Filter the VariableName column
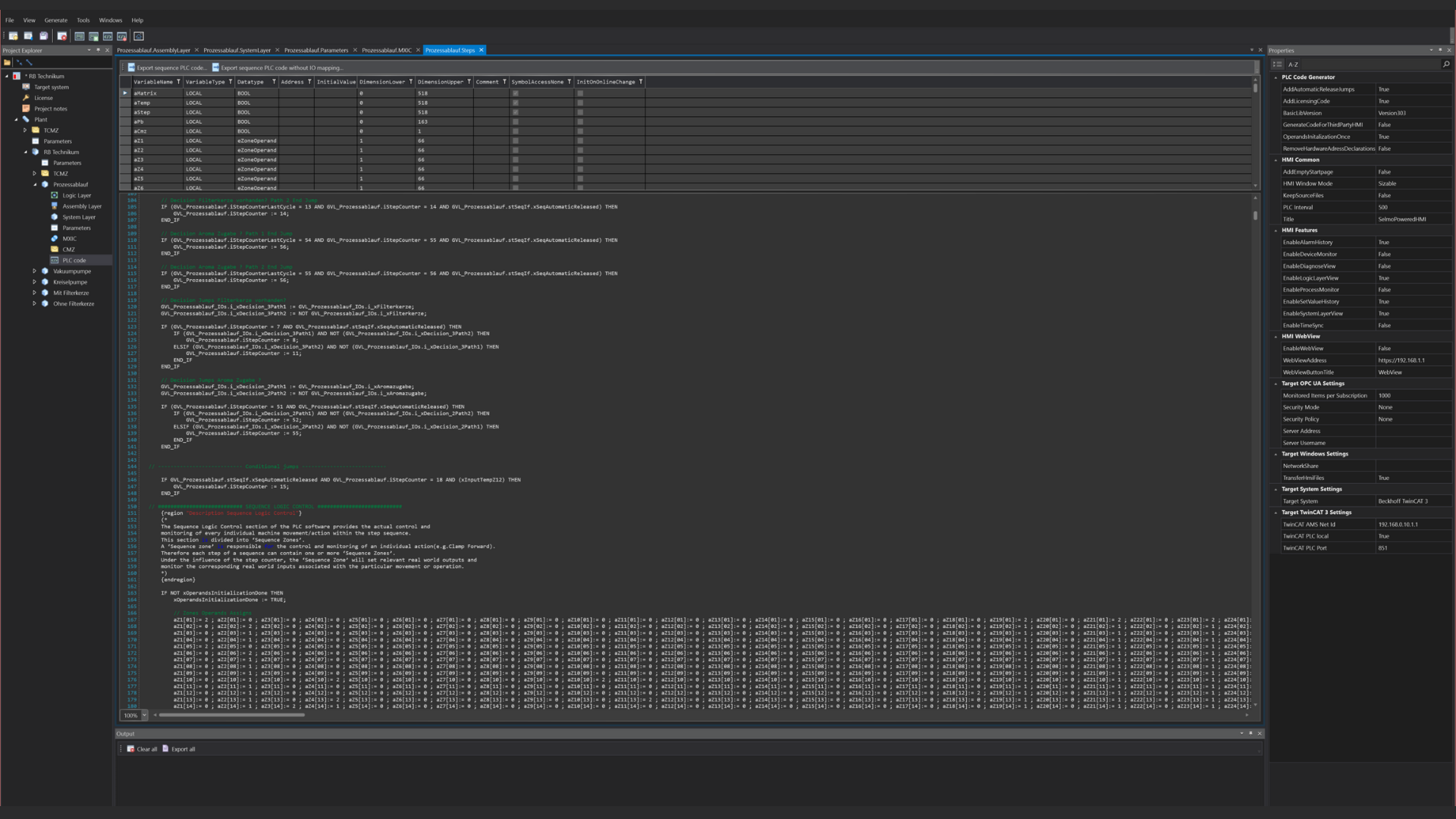The height and width of the screenshot is (819, 1456). tap(178, 82)
